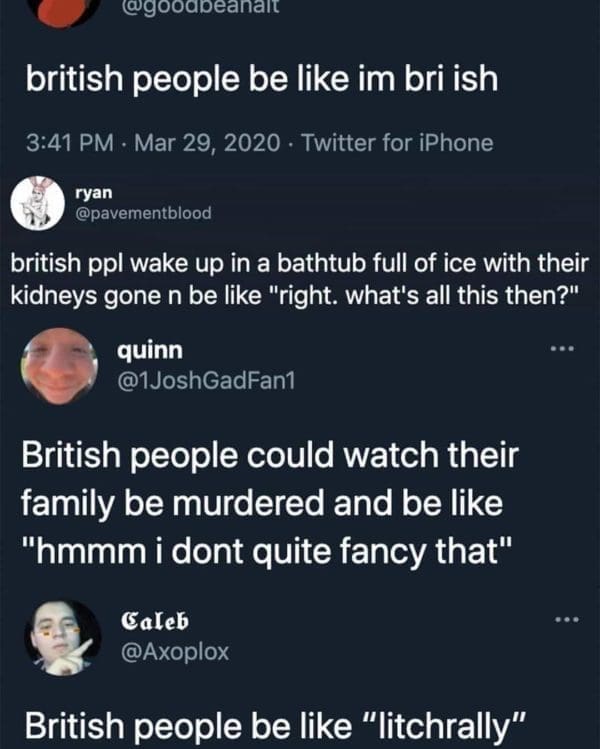Screen dimensions: 600x749
Task: View quinn's smiling face avatar
Action: tap(59, 366)
